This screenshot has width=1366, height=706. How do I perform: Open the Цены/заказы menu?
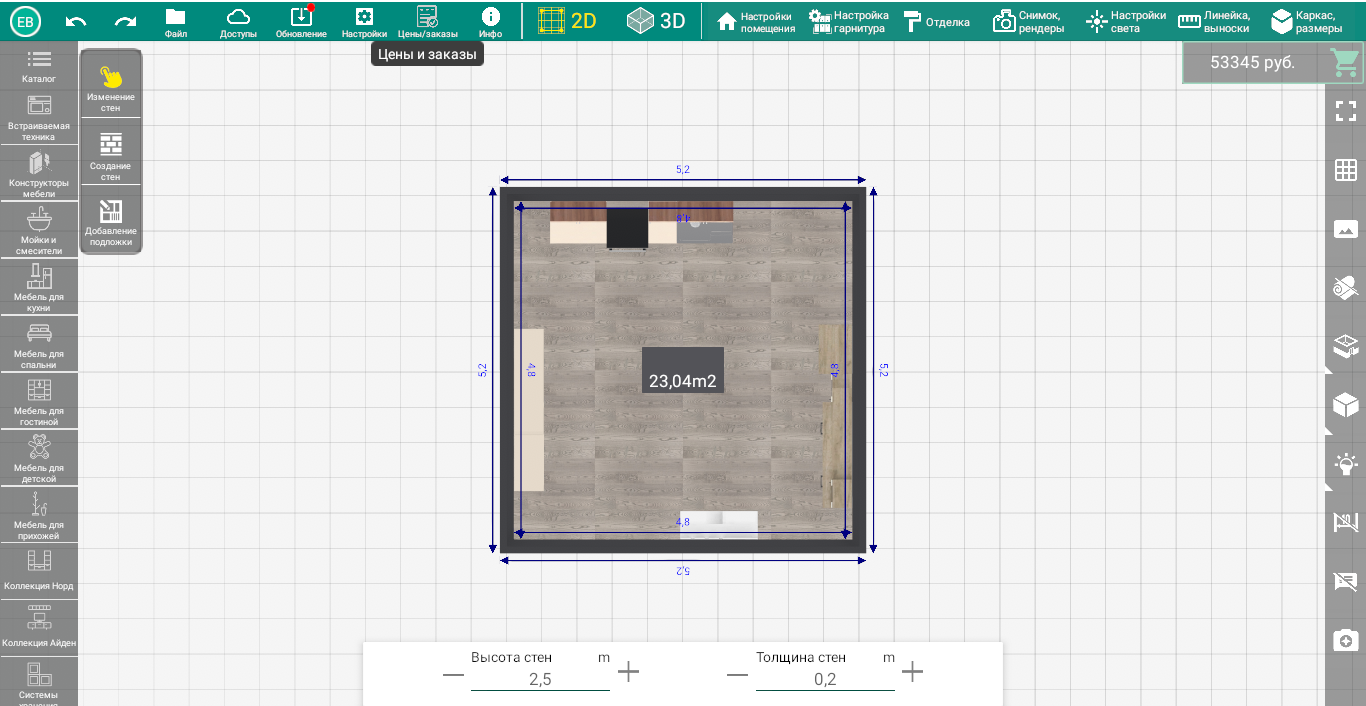coord(427,21)
